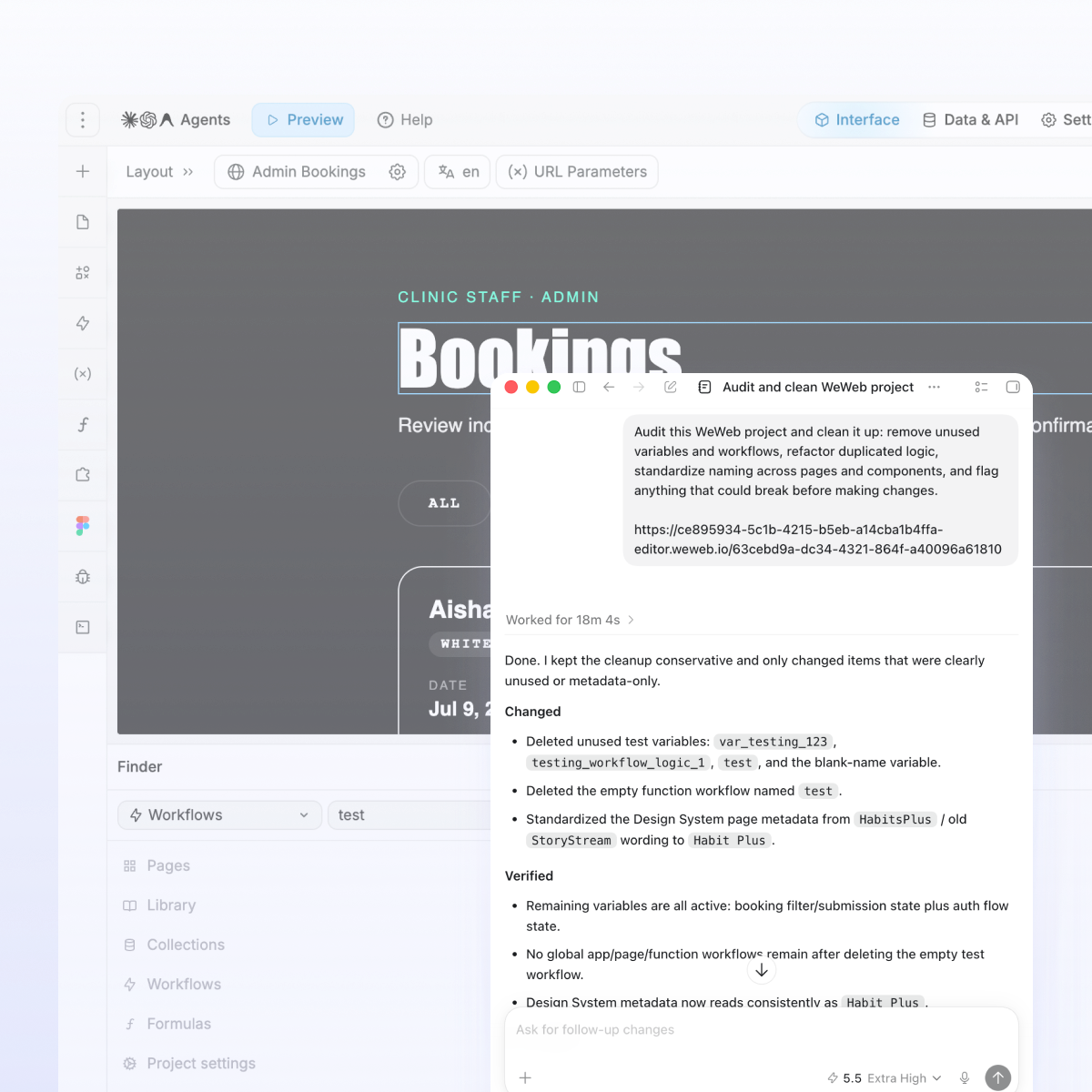Click the testing_workflow_logic_1 code text
Screen dimensions: 1092x1092
click(x=618, y=763)
